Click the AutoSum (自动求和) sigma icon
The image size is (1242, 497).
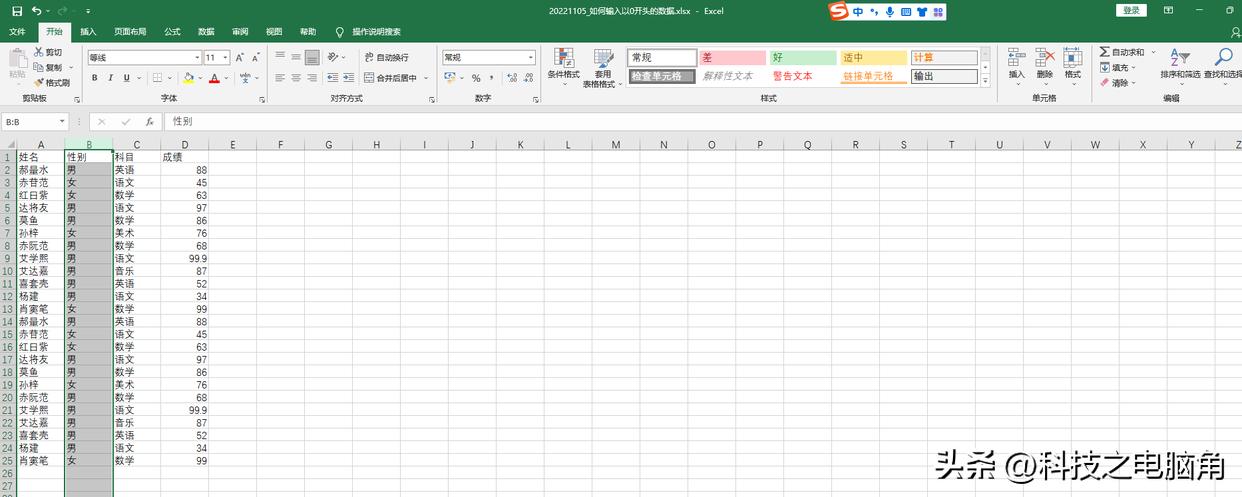1104,52
